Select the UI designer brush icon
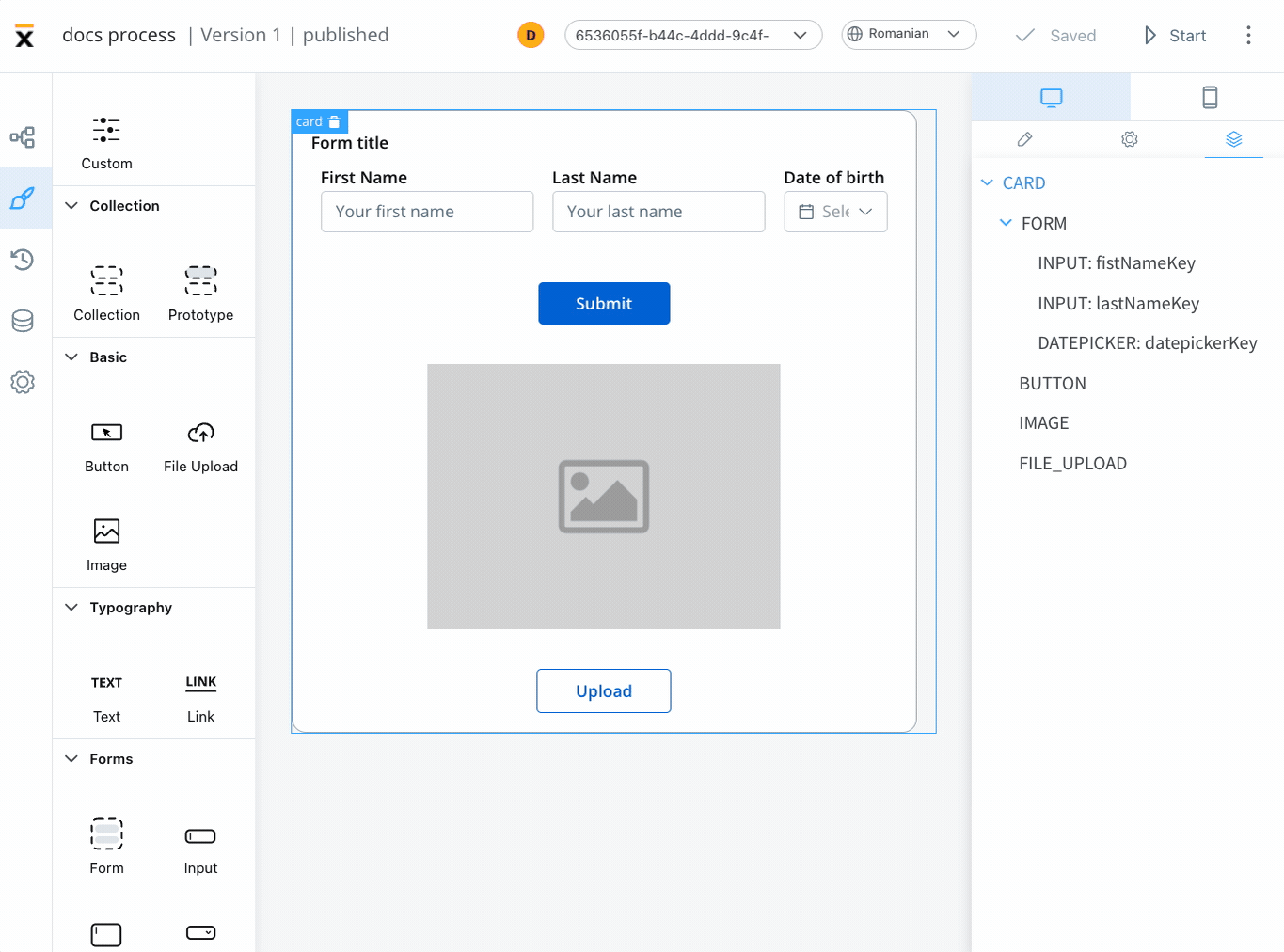This screenshot has height=952, width=1284. point(23,198)
